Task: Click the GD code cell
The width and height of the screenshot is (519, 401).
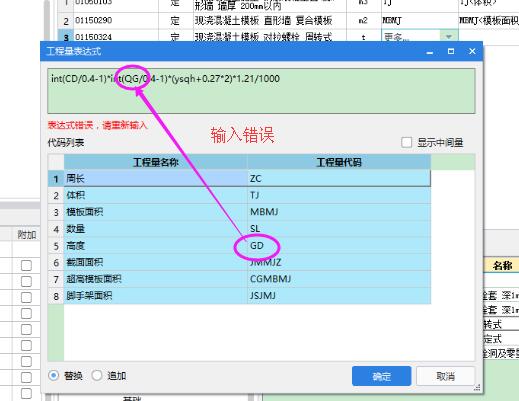Action: pos(339,246)
